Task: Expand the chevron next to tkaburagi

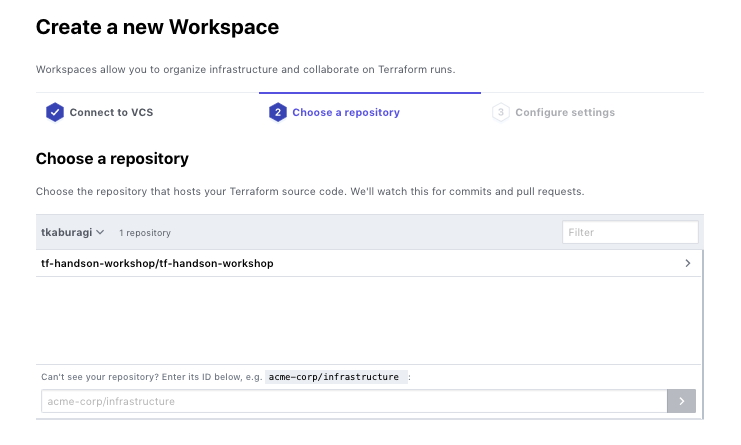Action: [100, 232]
